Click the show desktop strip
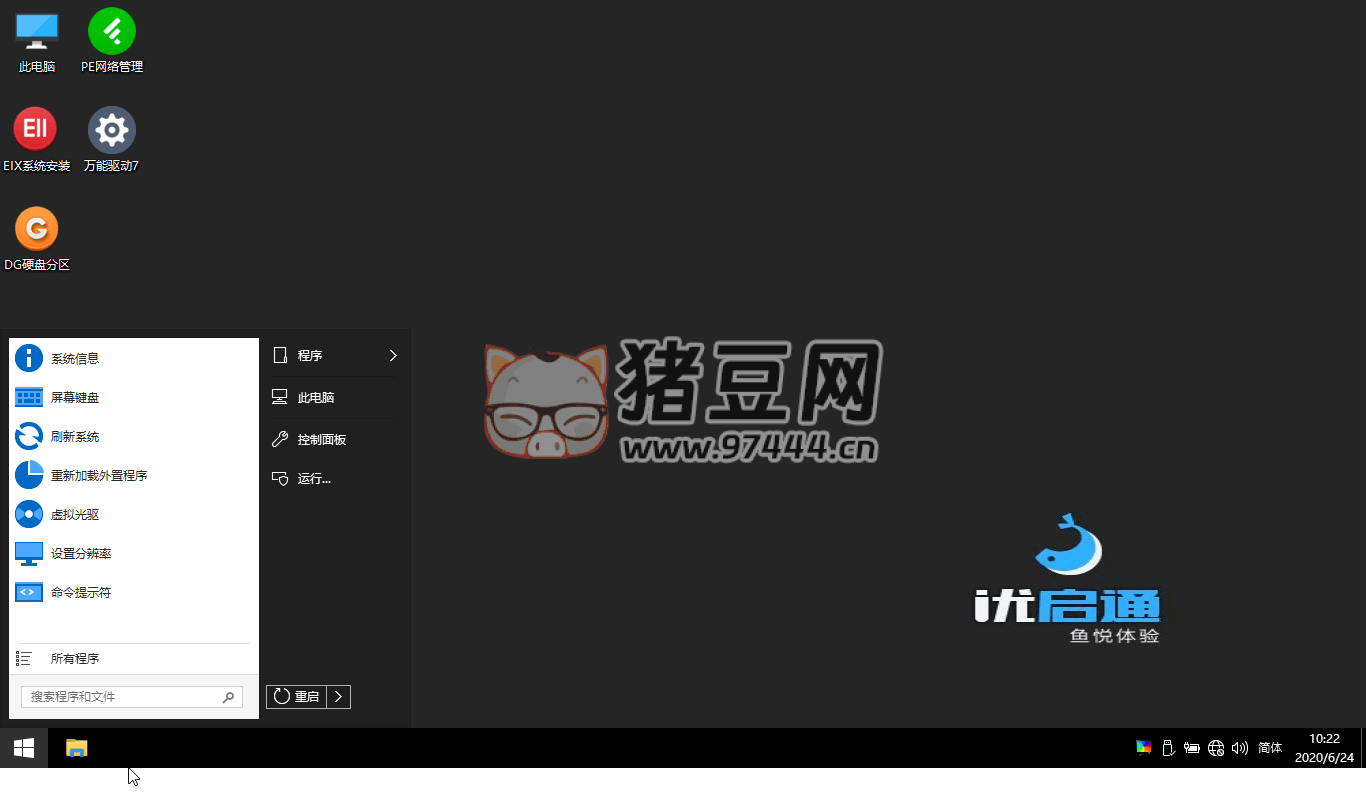This screenshot has width=1366, height=799. (x=1363, y=748)
